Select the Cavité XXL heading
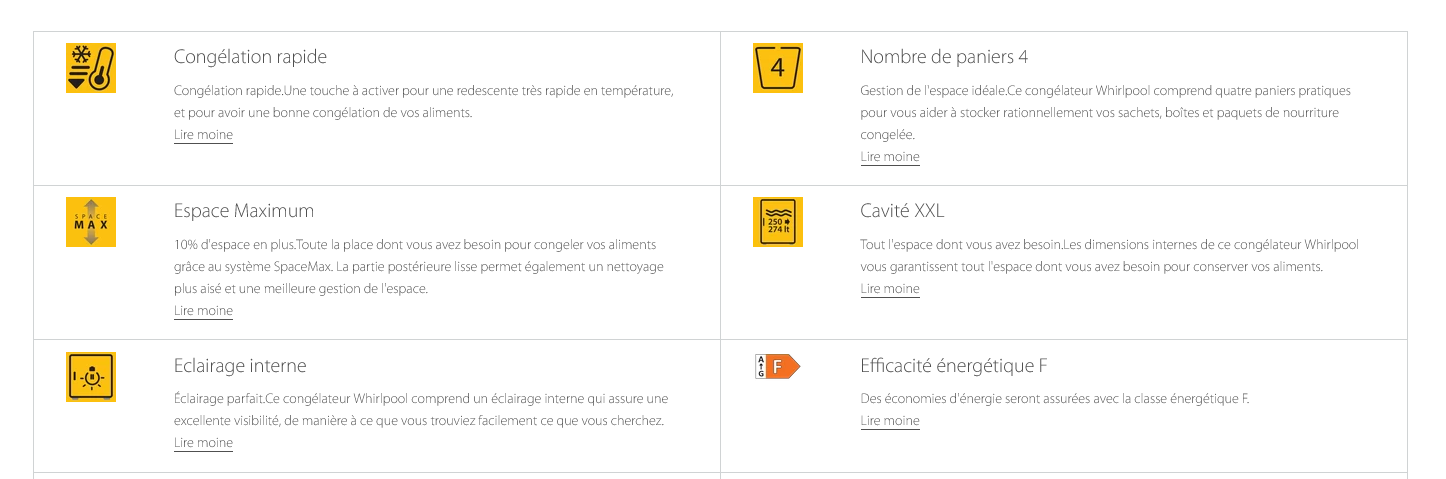The image size is (1446, 479). click(x=902, y=211)
